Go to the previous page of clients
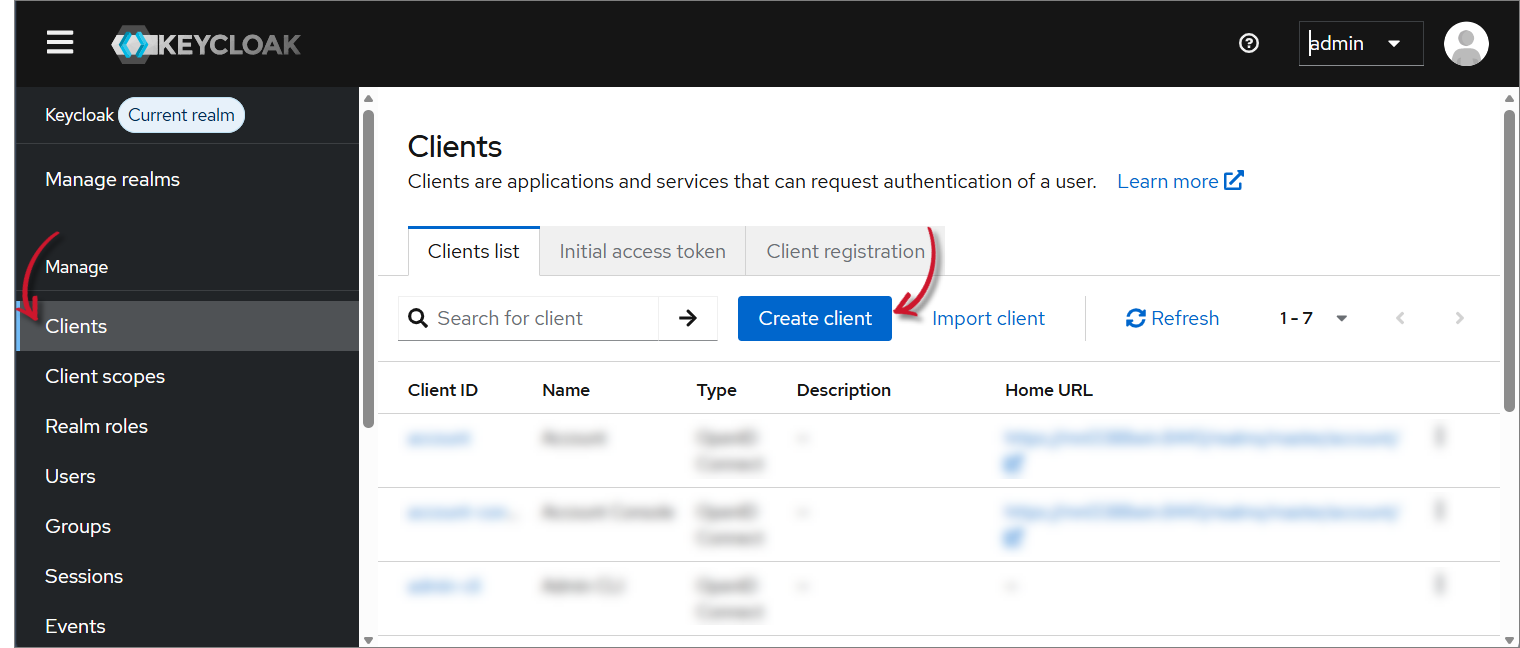This screenshot has width=1520, height=648. coord(1400,318)
